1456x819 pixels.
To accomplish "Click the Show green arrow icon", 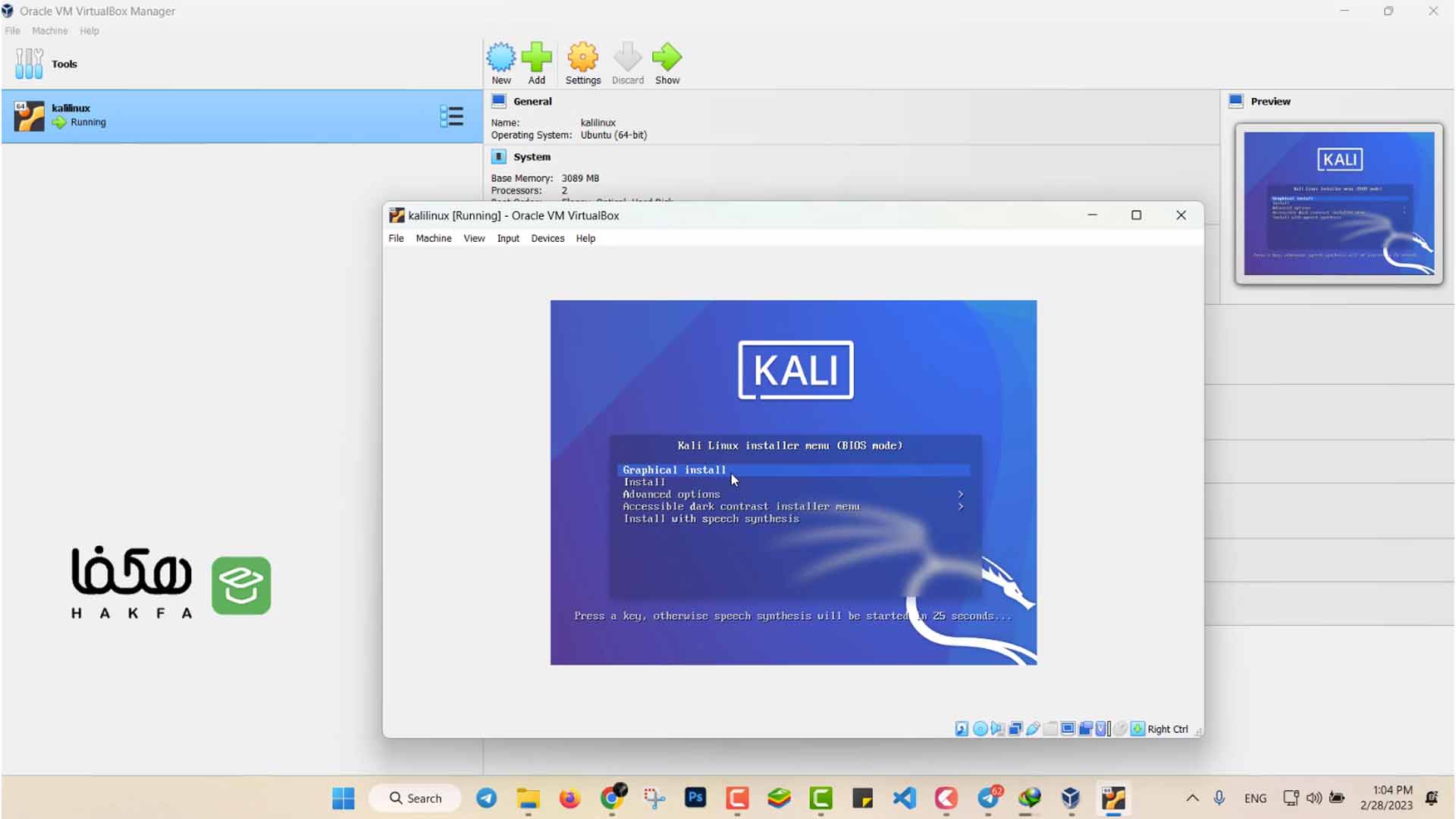I will (667, 57).
